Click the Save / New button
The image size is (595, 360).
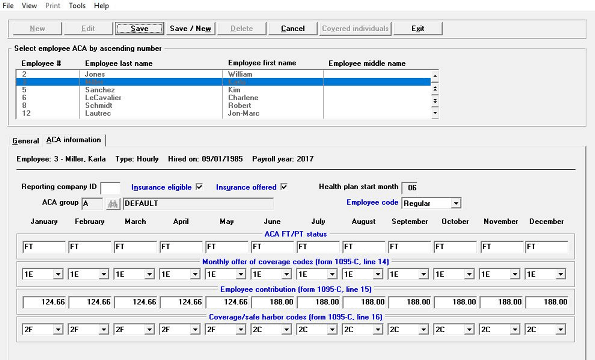point(190,28)
